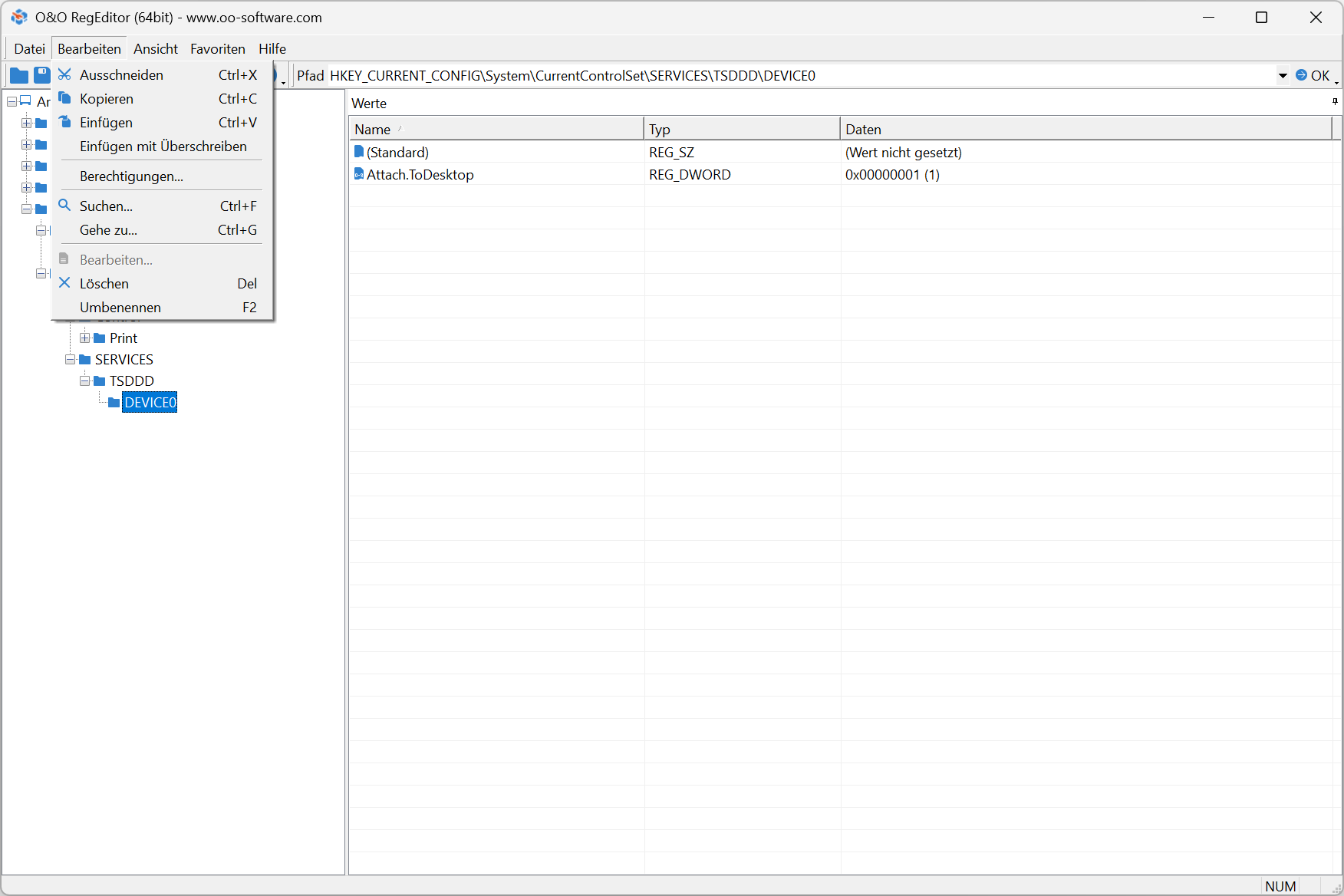
Task: Choose Ausschneiden from the Bearbeiten menu
Action: click(121, 75)
